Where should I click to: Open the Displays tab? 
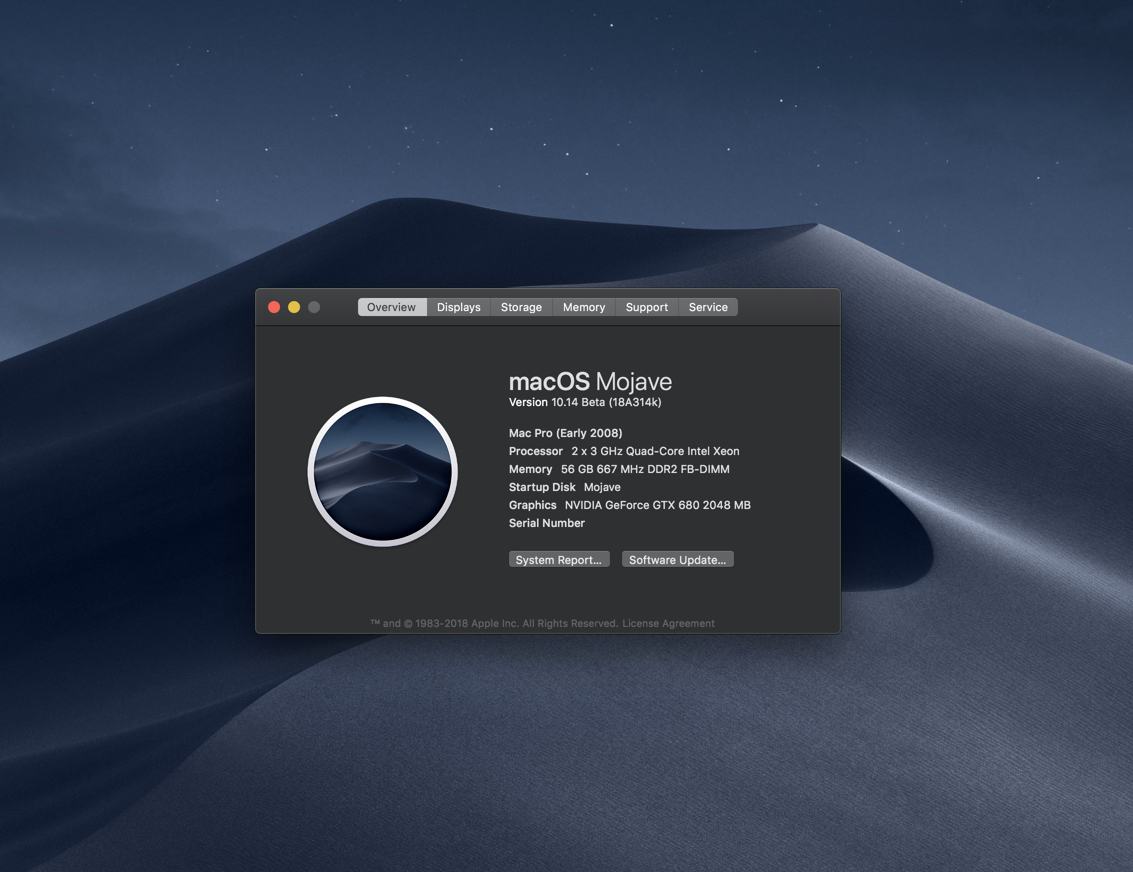[x=459, y=307]
